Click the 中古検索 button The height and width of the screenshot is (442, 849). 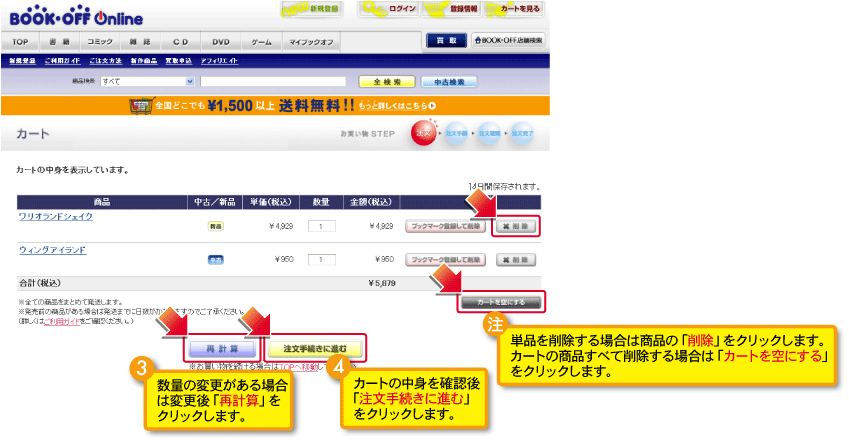(449, 82)
